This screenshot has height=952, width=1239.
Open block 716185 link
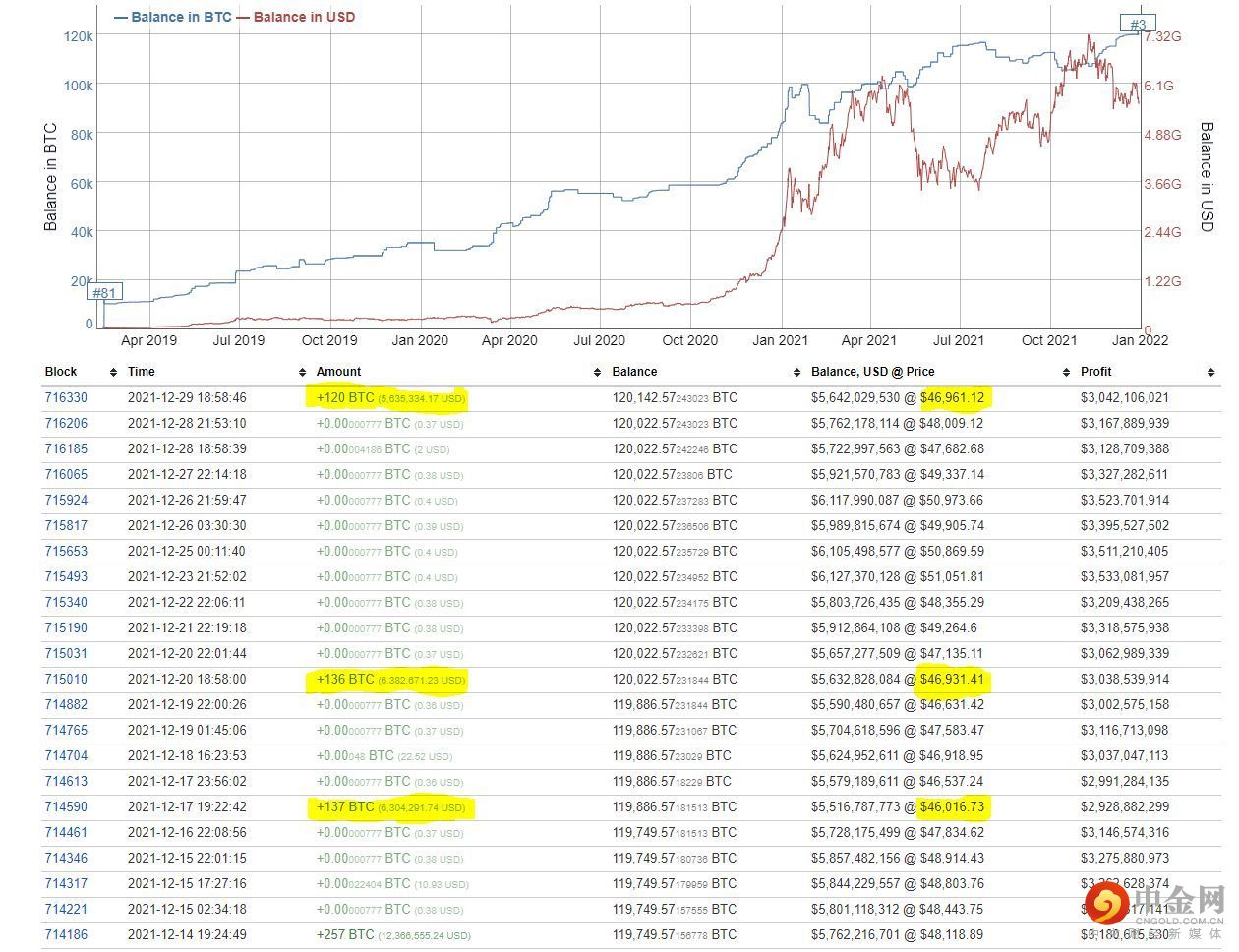tap(66, 449)
